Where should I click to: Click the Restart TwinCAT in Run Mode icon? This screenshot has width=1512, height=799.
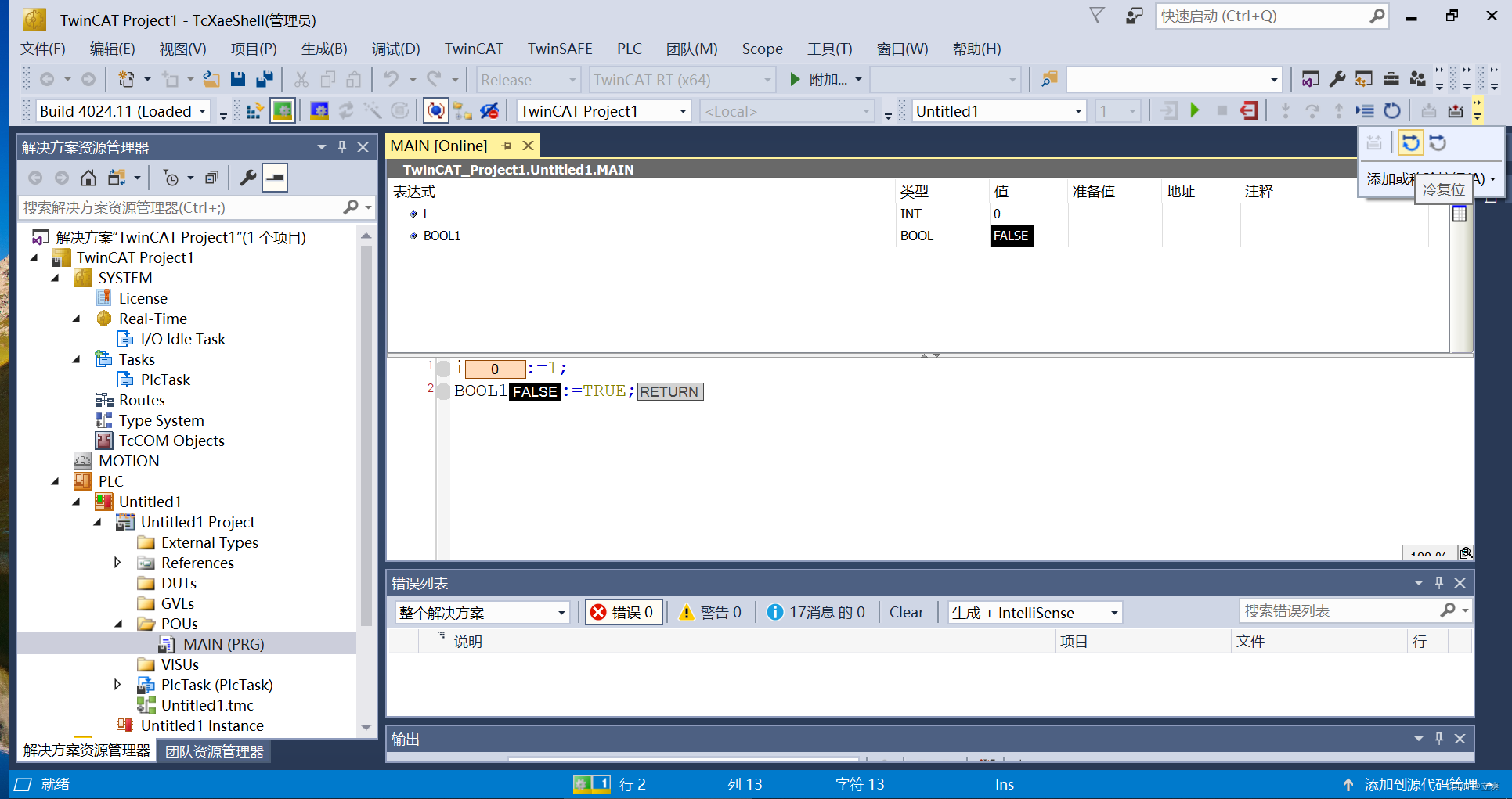[283, 111]
